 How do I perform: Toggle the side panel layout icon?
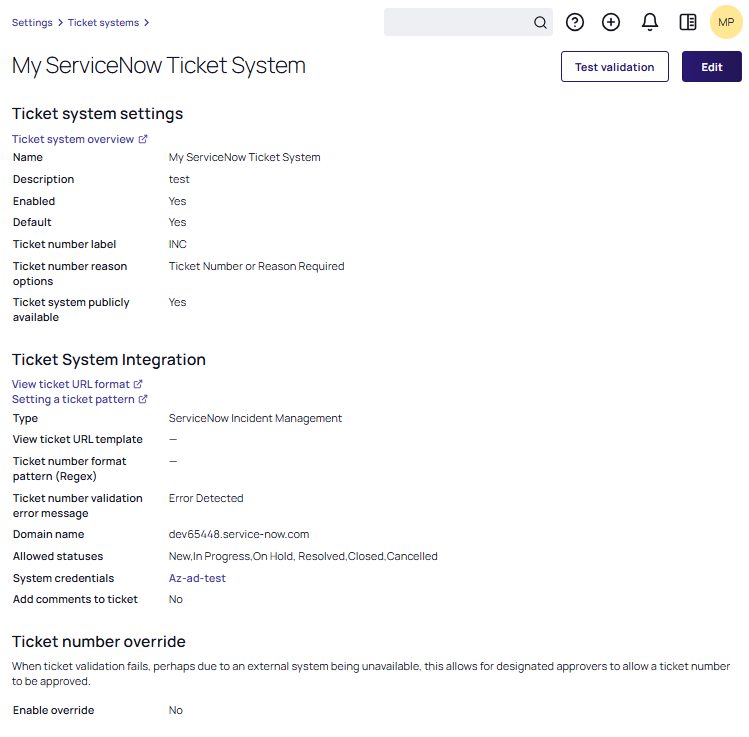688,22
